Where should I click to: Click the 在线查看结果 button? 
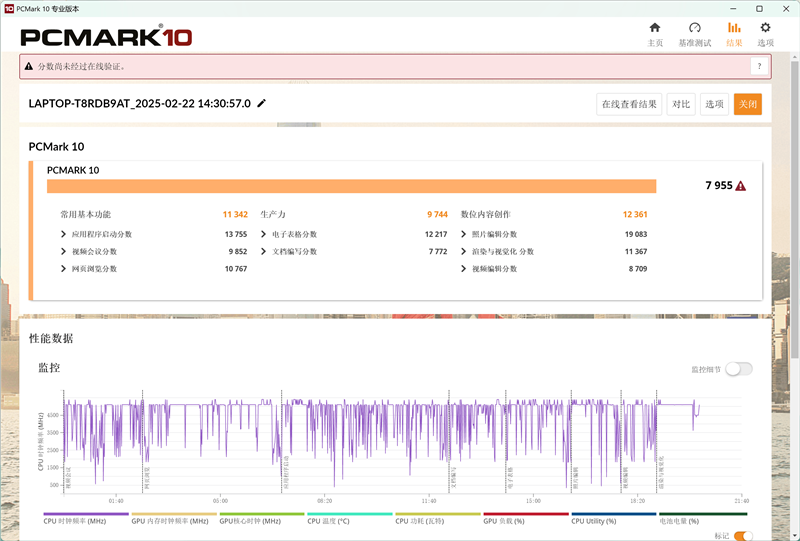click(629, 104)
